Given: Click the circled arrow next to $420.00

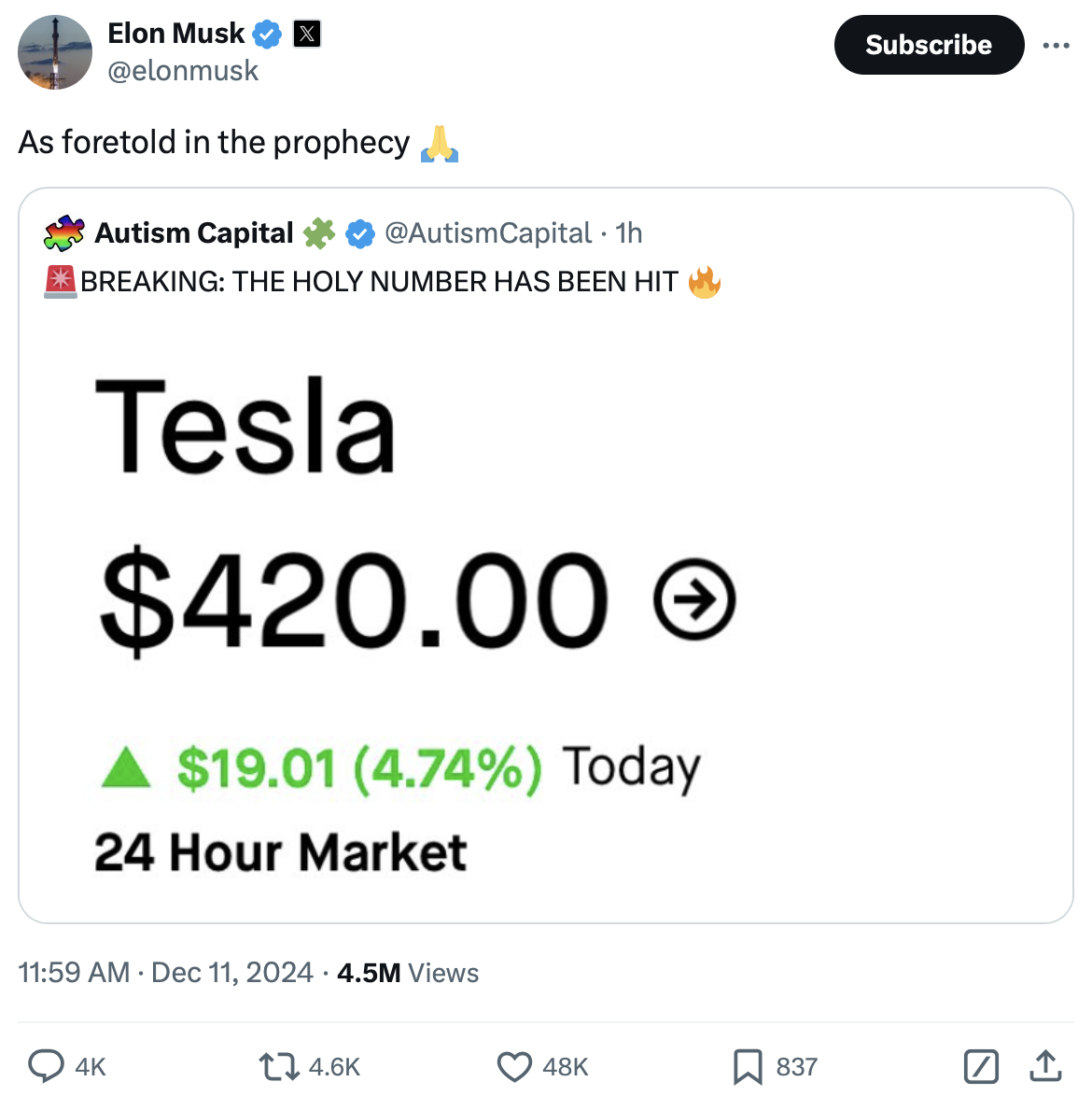Looking at the screenshot, I should coord(694,599).
